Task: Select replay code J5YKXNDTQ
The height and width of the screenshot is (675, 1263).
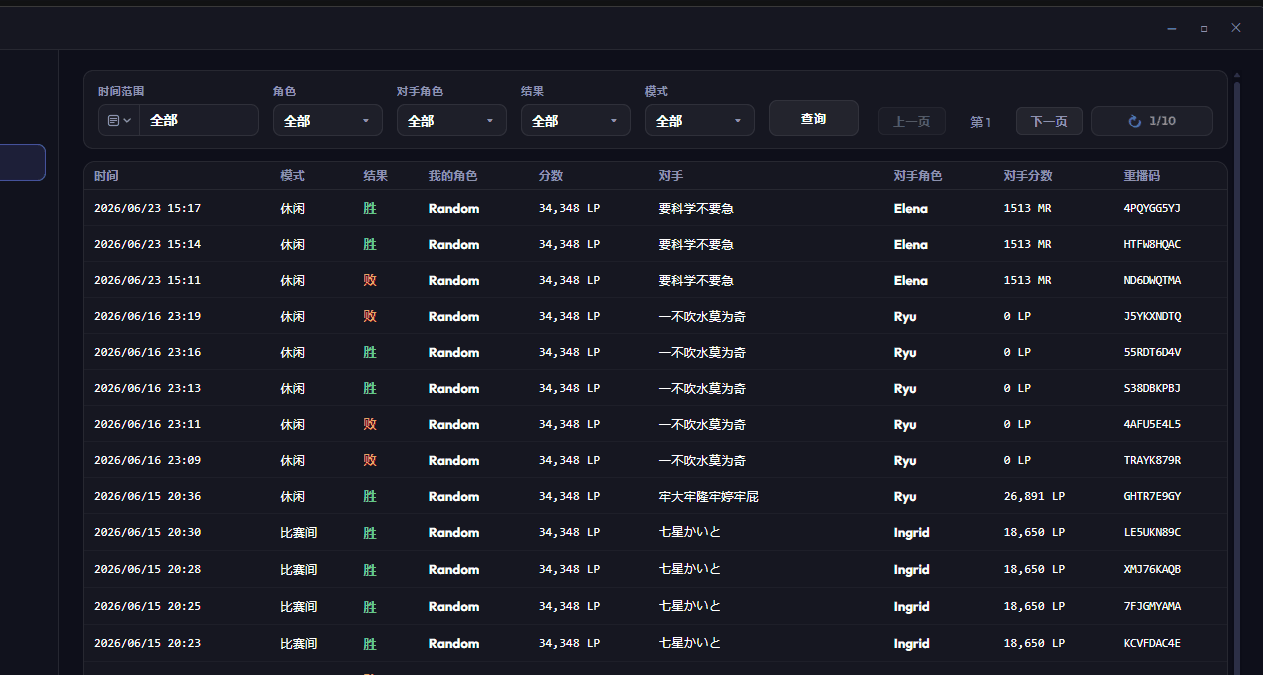Action: (x=1152, y=317)
